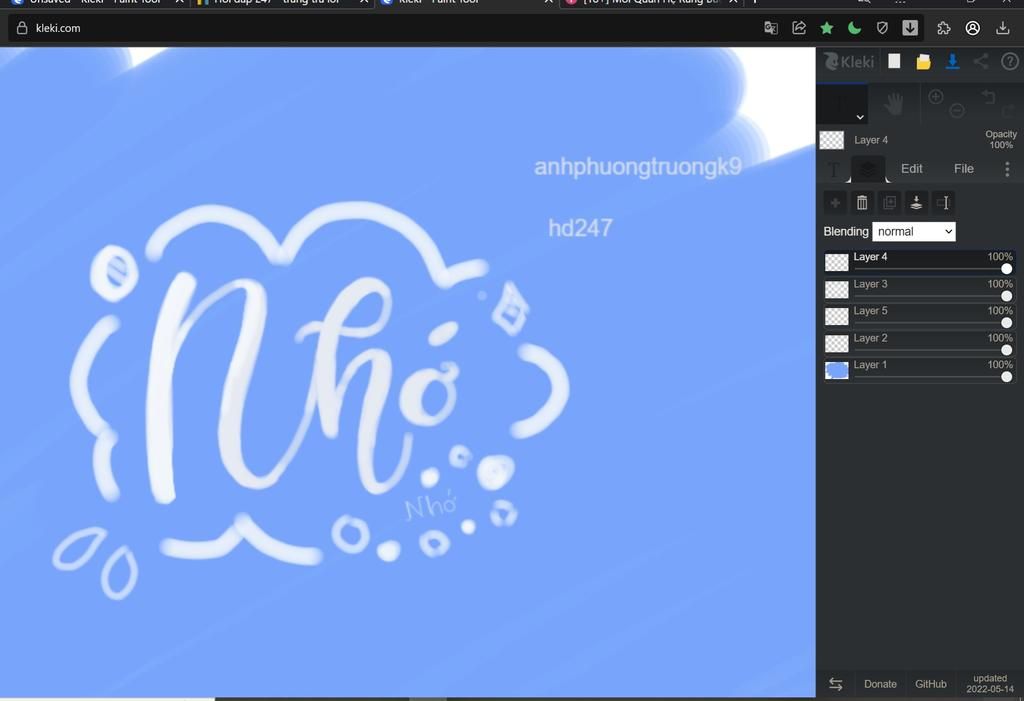Open the download arrow extension icon
The height and width of the screenshot is (701, 1024).
[910, 27]
